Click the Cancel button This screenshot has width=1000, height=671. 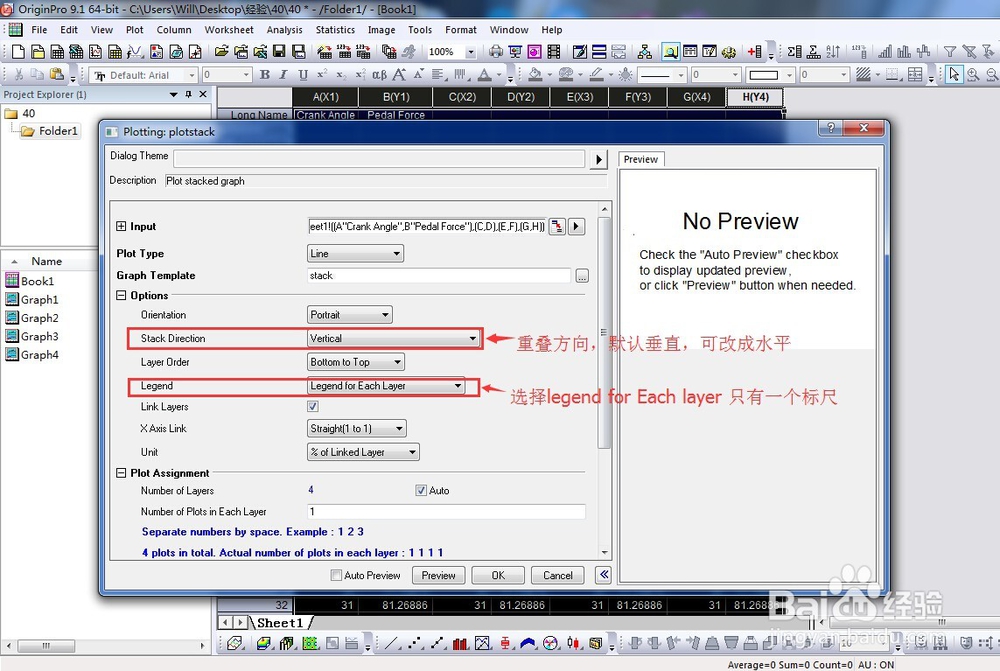point(558,575)
